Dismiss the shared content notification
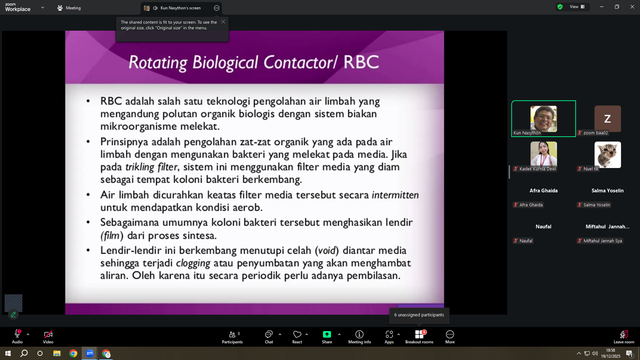The image size is (640, 360). [223, 22]
